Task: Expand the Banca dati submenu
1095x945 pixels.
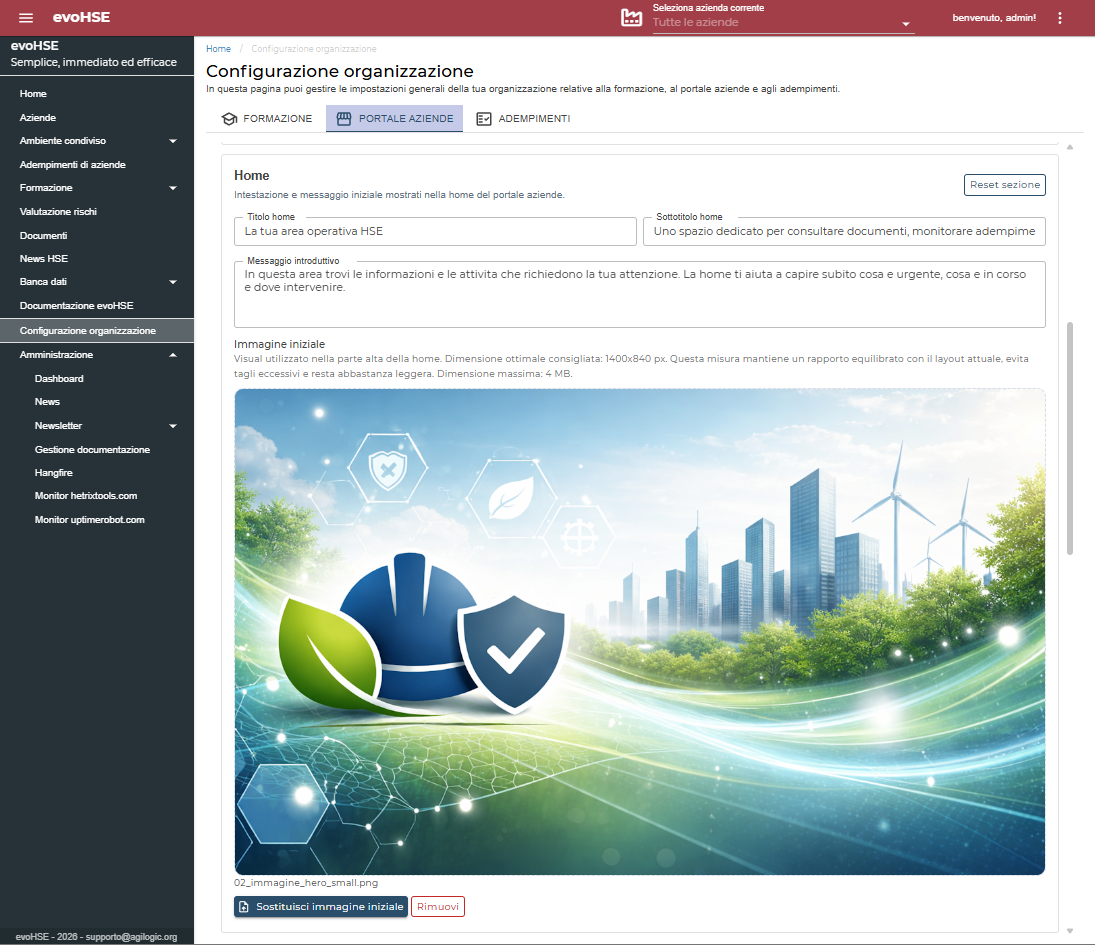Action: [173, 282]
